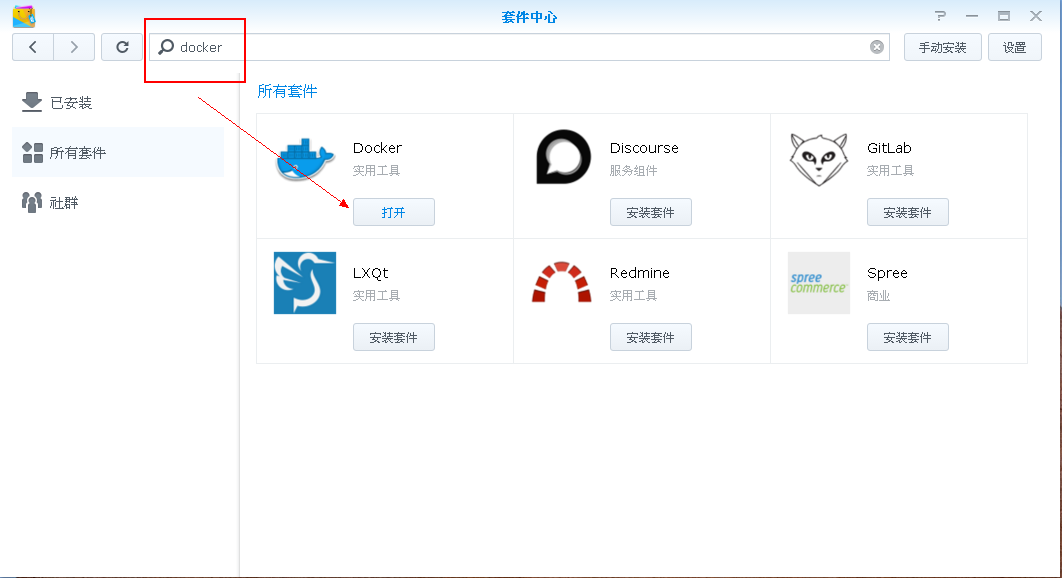
Task: Go back with the left arrow button
Action: (33, 47)
